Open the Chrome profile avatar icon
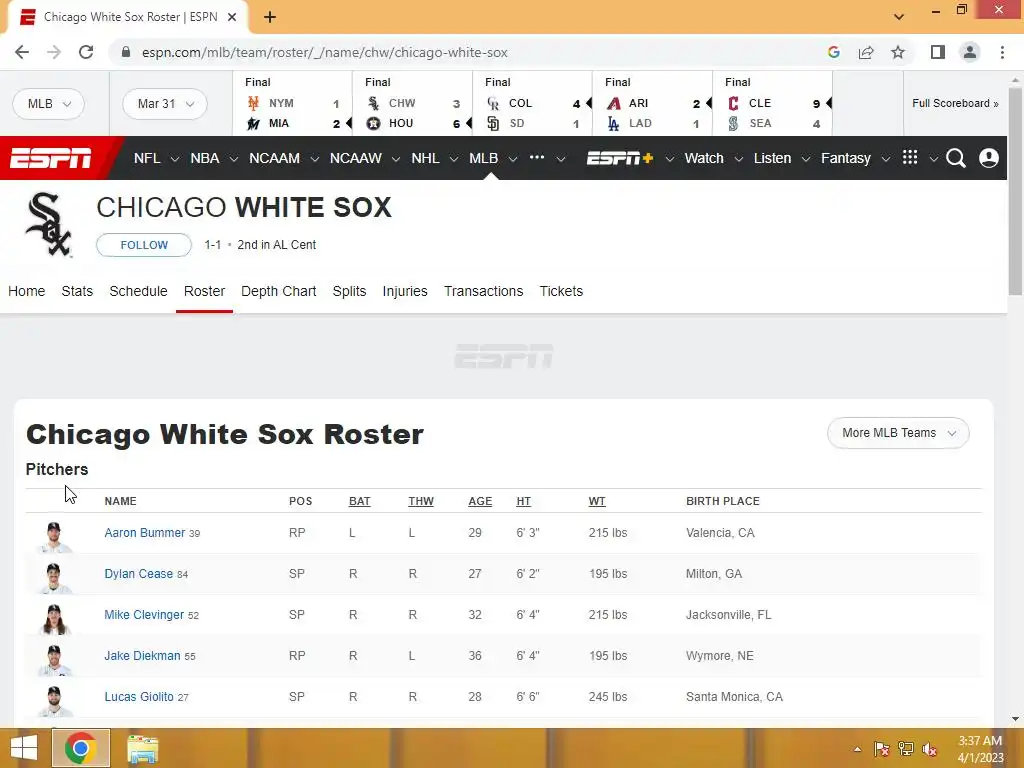Image resolution: width=1024 pixels, height=768 pixels. click(970, 52)
